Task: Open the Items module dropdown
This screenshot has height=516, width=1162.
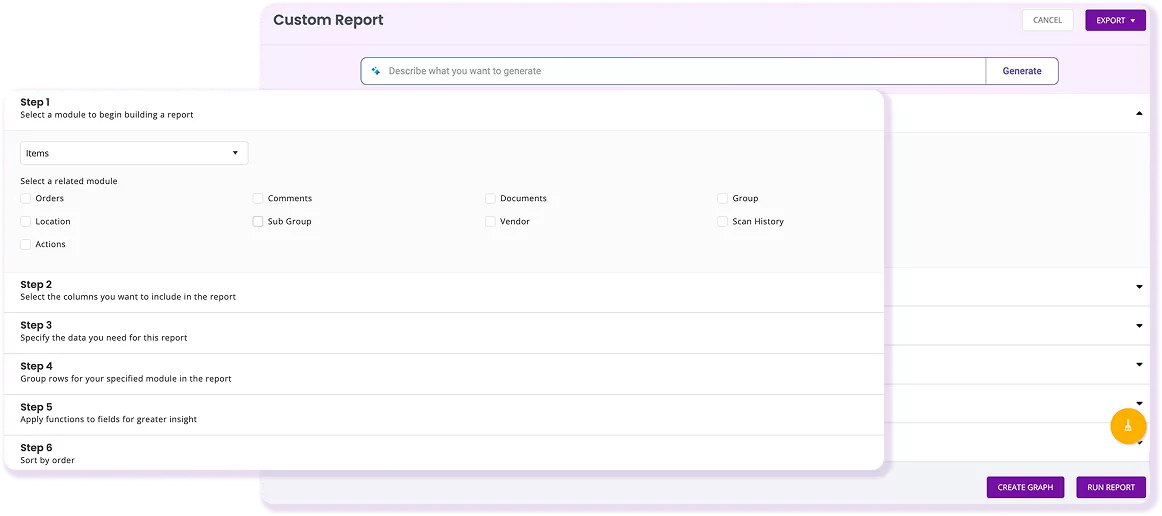Action: tap(134, 153)
